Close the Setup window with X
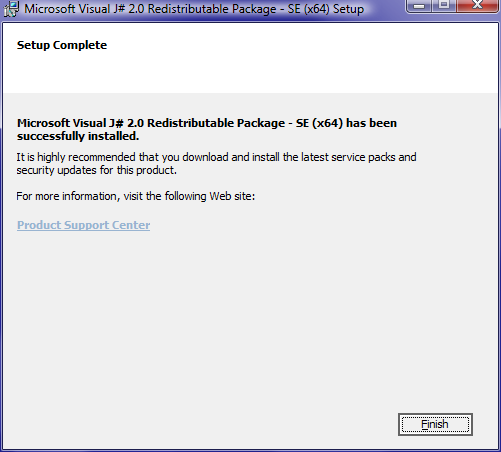This screenshot has width=501, height=452. (x=478, y=5)
